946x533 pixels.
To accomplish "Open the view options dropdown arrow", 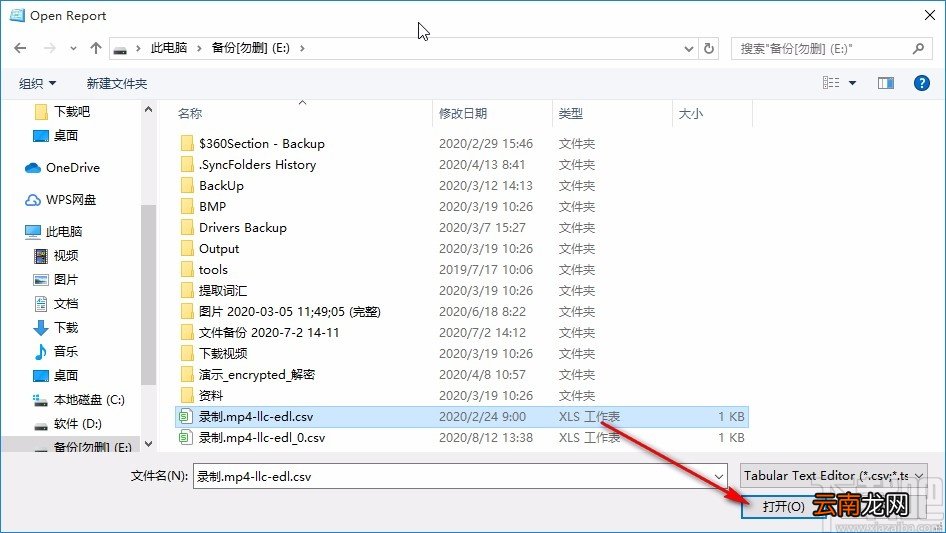I will (852, 83).
